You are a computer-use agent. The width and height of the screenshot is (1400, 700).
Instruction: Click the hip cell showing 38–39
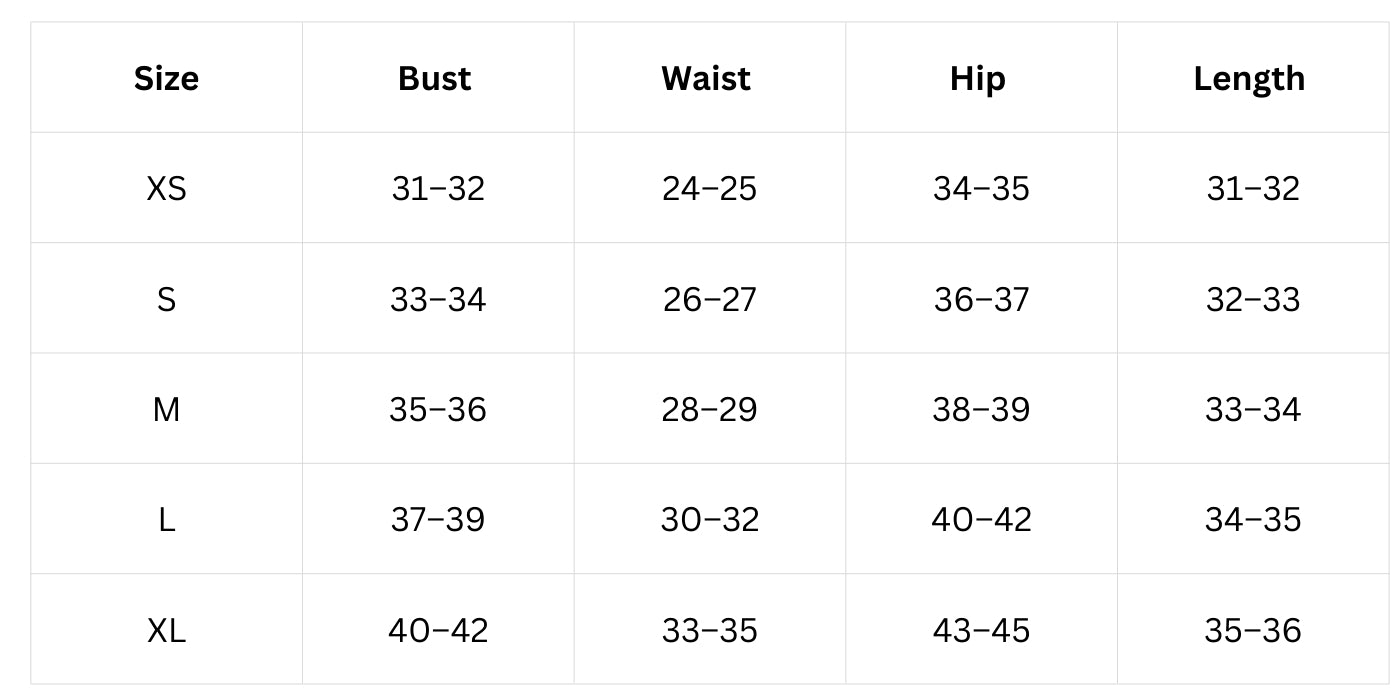(x=981, y=409)
